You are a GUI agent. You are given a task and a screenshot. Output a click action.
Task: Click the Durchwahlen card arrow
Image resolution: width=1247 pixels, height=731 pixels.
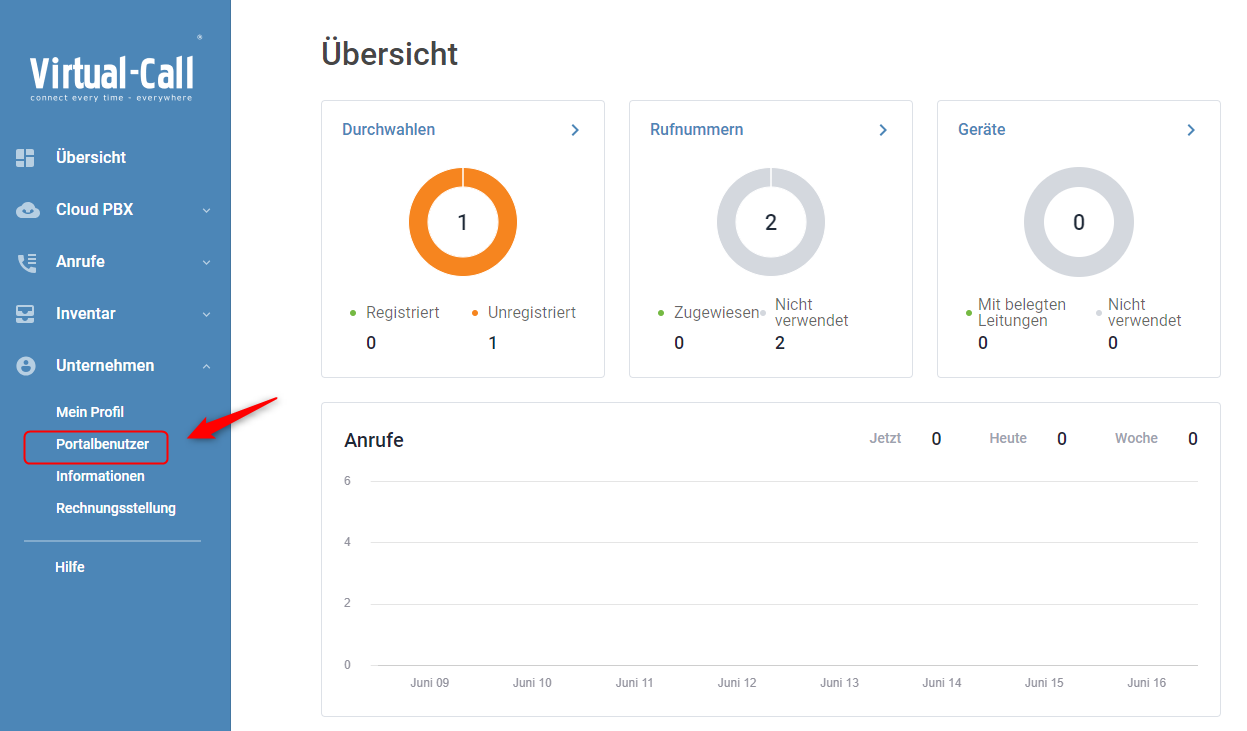coord(575,130)
